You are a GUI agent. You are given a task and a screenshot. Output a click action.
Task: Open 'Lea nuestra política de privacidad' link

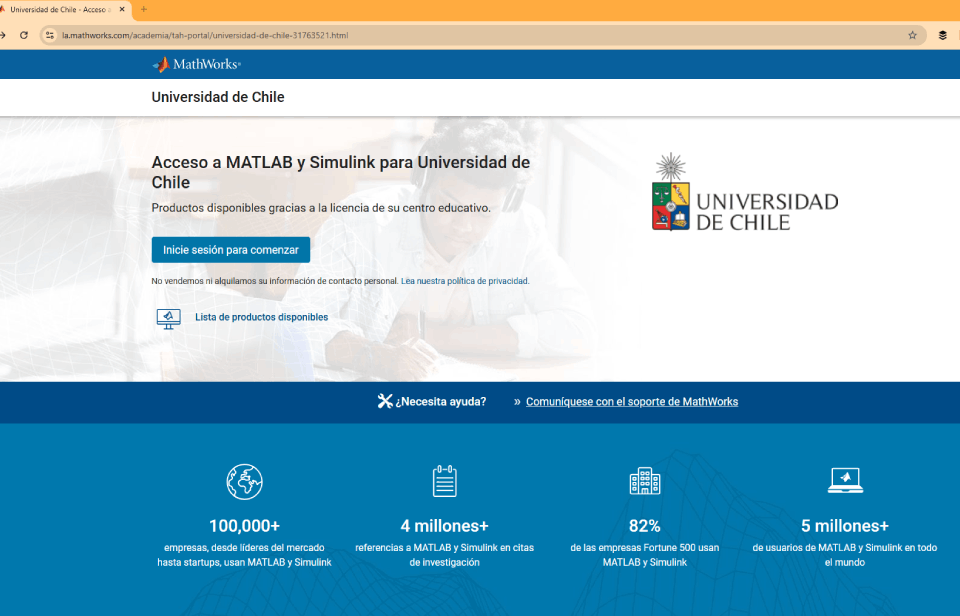click(x=464, y=281)
